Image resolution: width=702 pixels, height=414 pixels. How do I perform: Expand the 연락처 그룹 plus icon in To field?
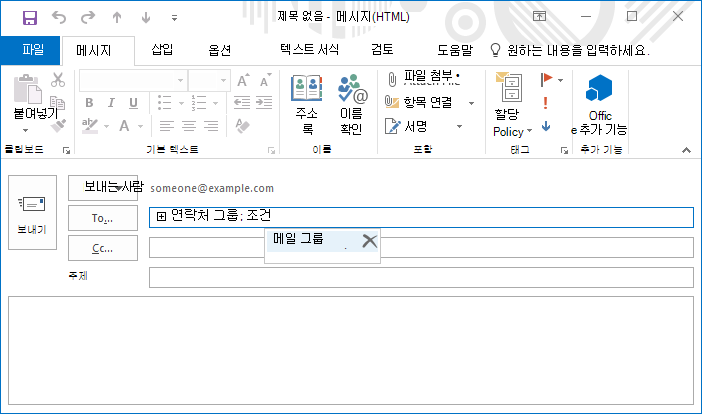tap(161, 217)
